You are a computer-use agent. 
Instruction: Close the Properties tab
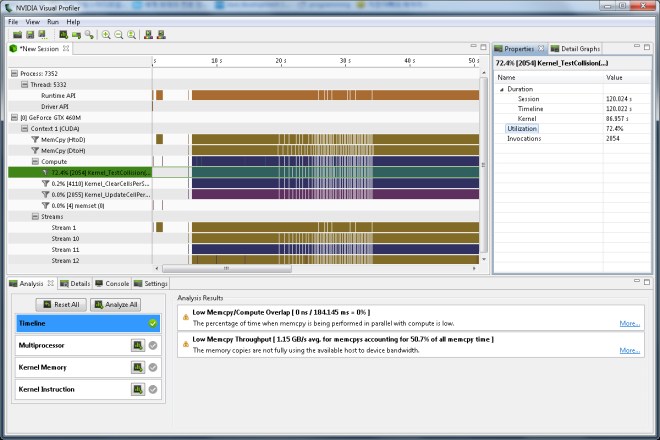point(541,48)
